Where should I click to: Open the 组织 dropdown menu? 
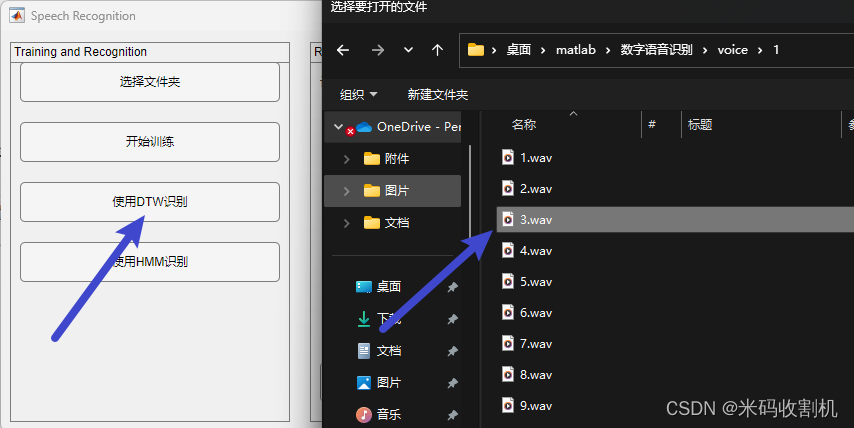tap(358, 95)
